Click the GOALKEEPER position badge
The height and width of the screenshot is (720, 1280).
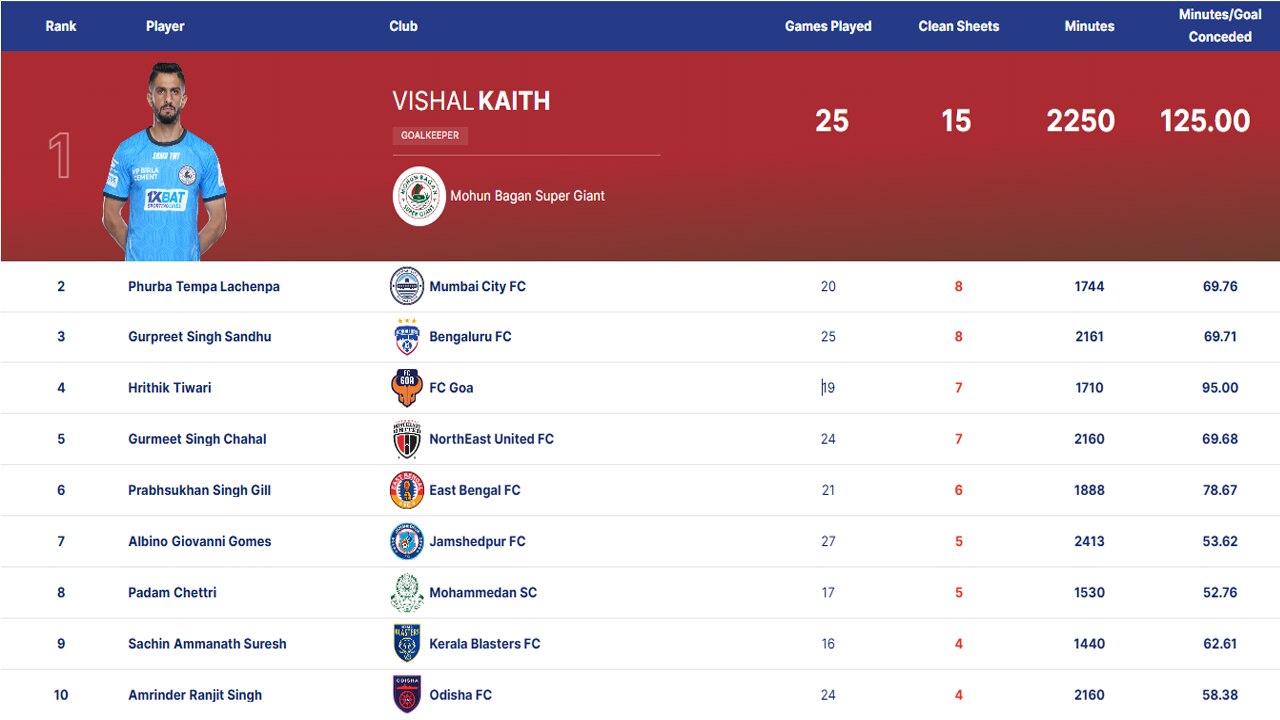(429, 135)
